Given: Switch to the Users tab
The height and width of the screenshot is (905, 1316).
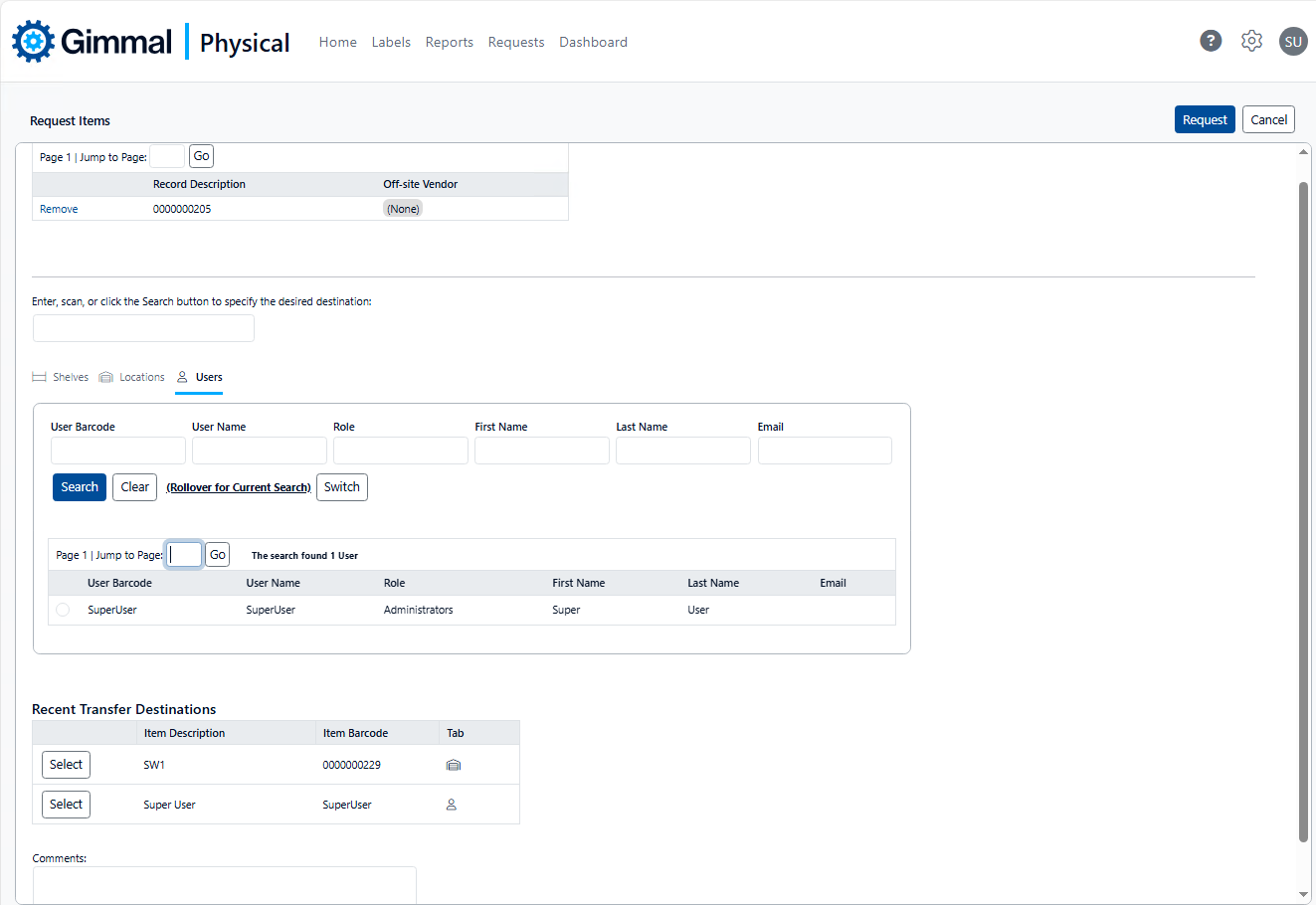Looking at the screenshot, I should (x=208, y=377).
